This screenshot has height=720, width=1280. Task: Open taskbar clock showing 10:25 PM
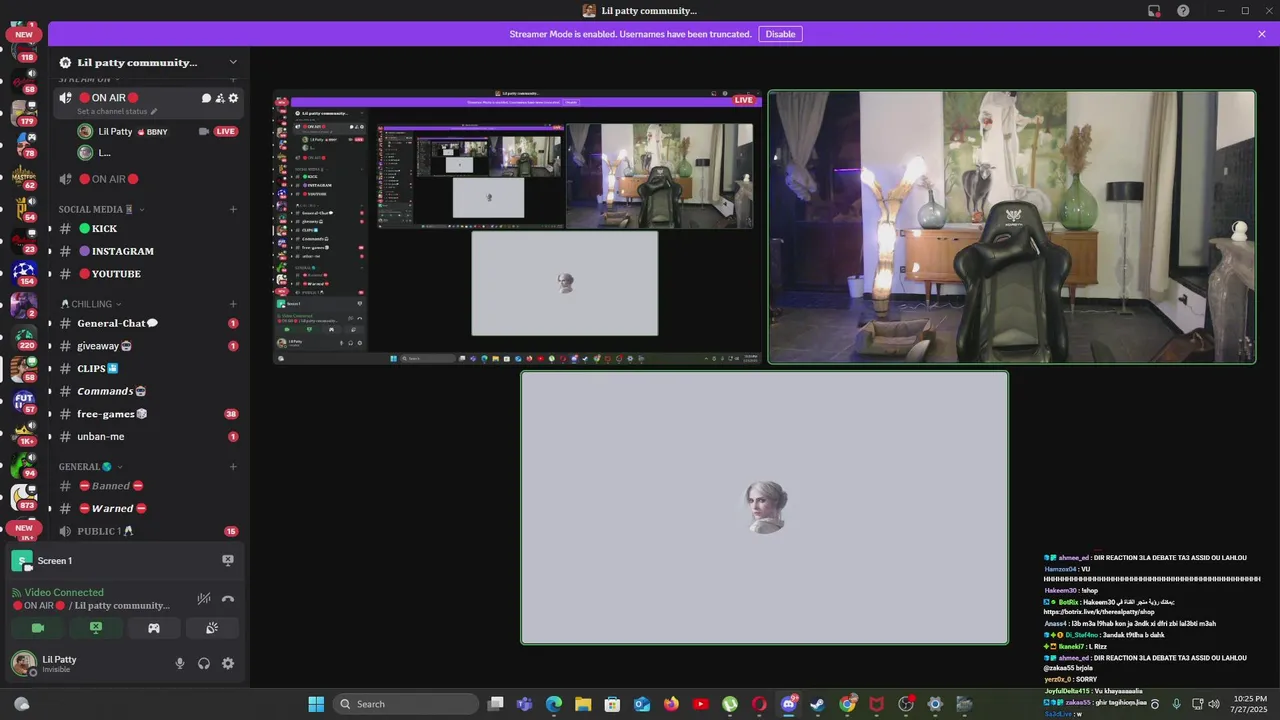coord(1250,704)
